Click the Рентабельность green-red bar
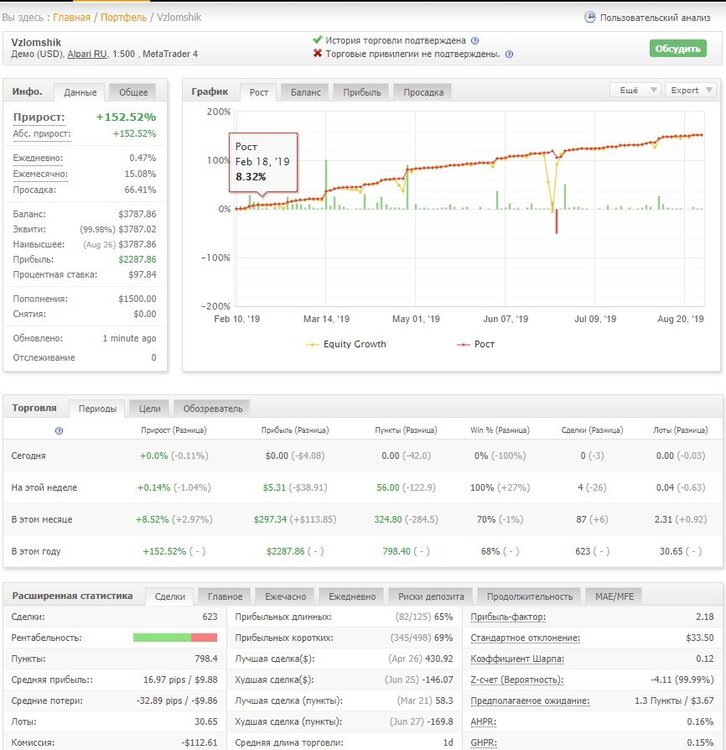726x750 pixels. pos(175,638)
